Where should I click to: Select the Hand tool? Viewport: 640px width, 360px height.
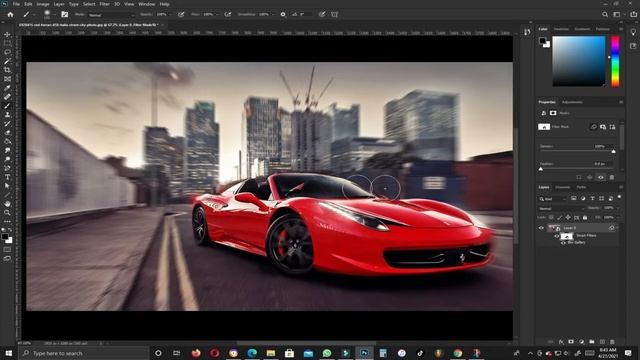click(x=7, y=204)
